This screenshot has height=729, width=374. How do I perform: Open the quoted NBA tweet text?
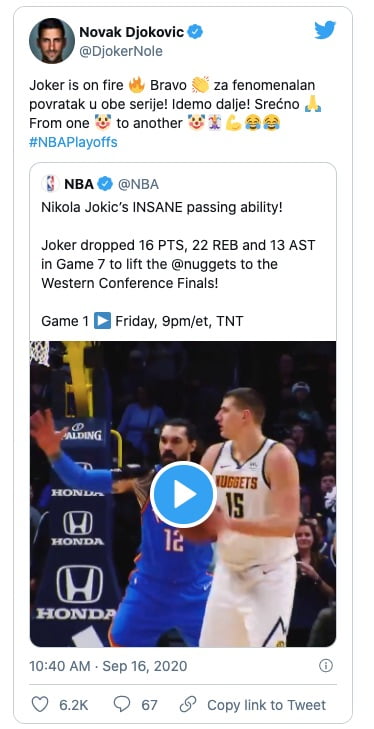point(179,264)
